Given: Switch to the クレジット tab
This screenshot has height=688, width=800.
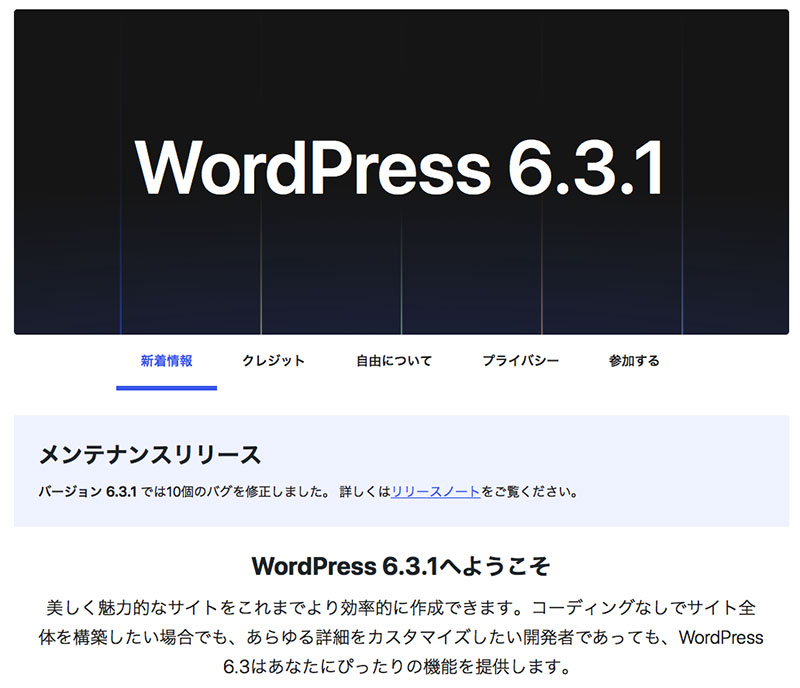Looking at the screenshot, I should click(x=273, y=361).
